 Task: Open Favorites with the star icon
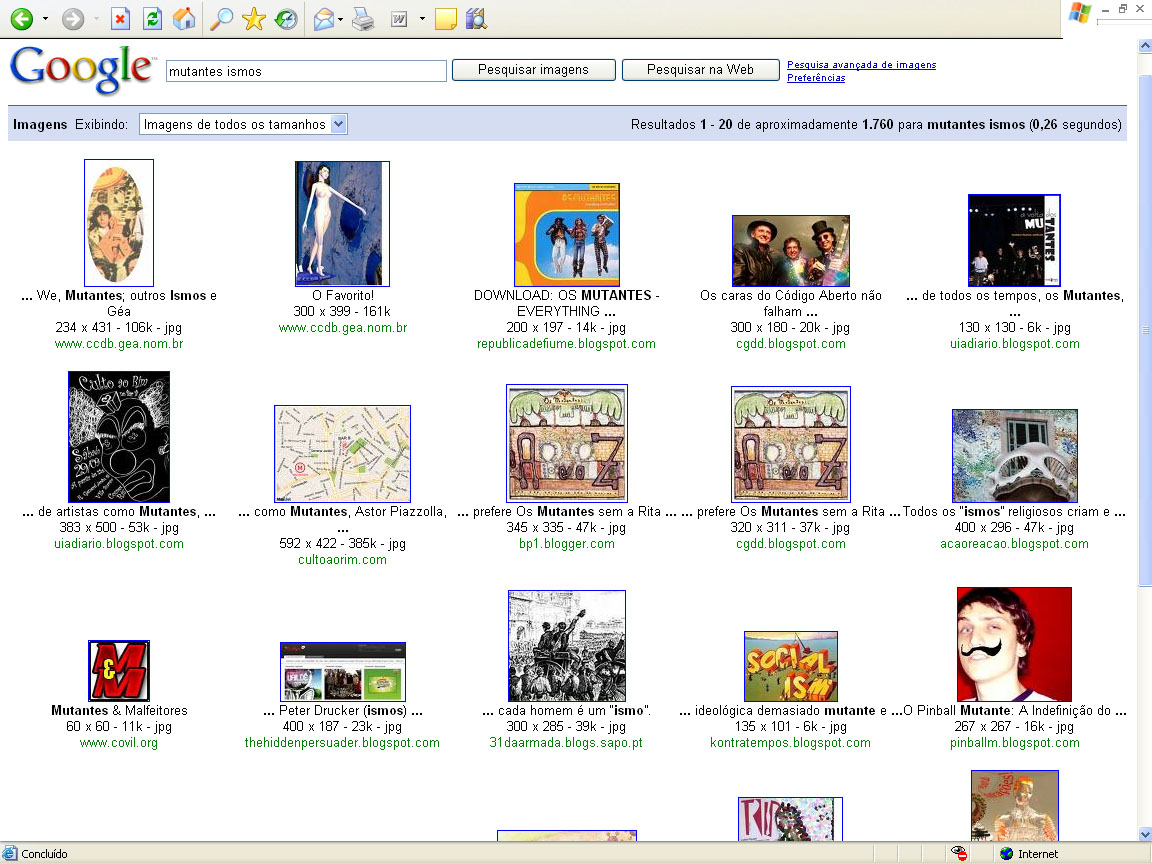pyautogui.click(x=254, y=19)
